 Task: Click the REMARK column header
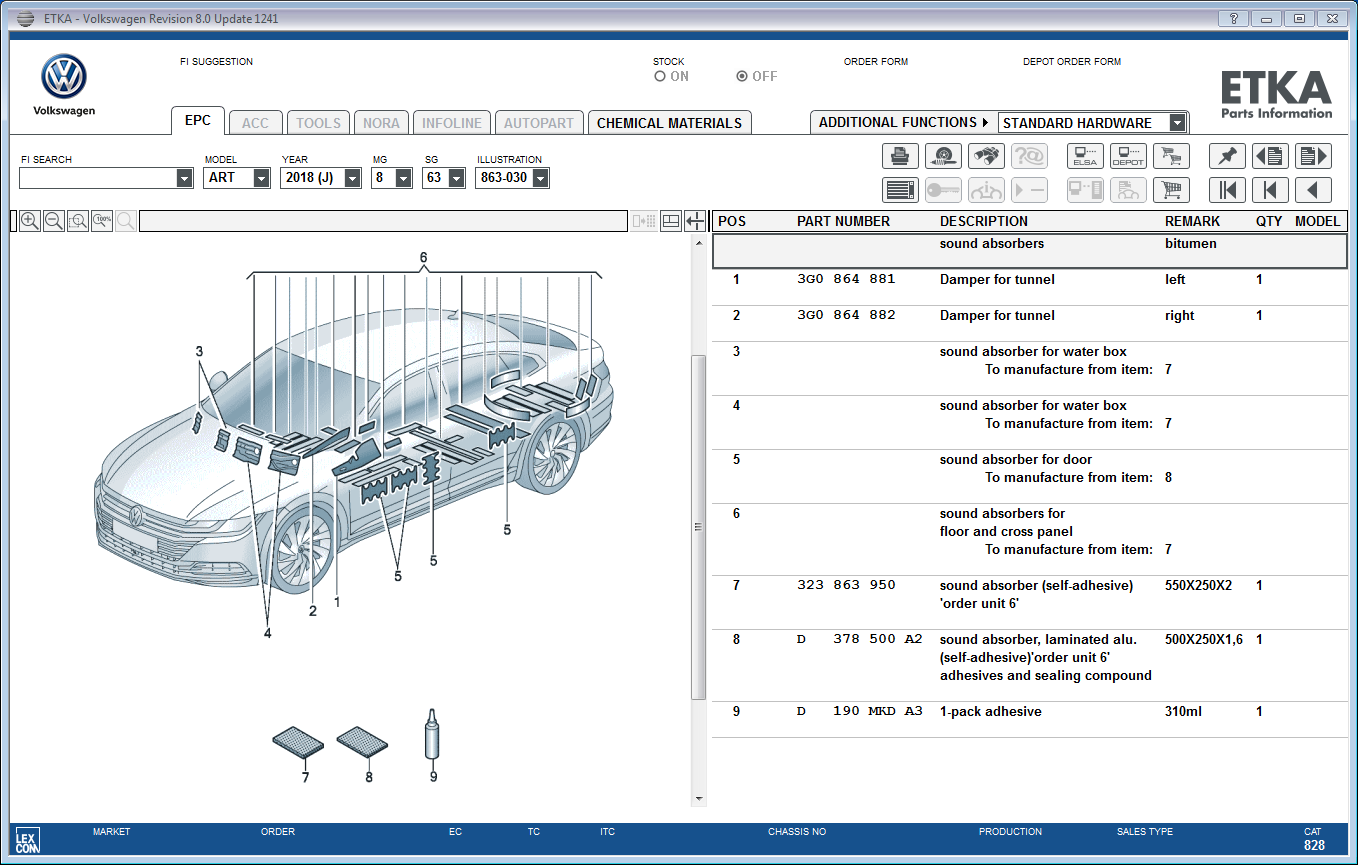pos(1193,222)
